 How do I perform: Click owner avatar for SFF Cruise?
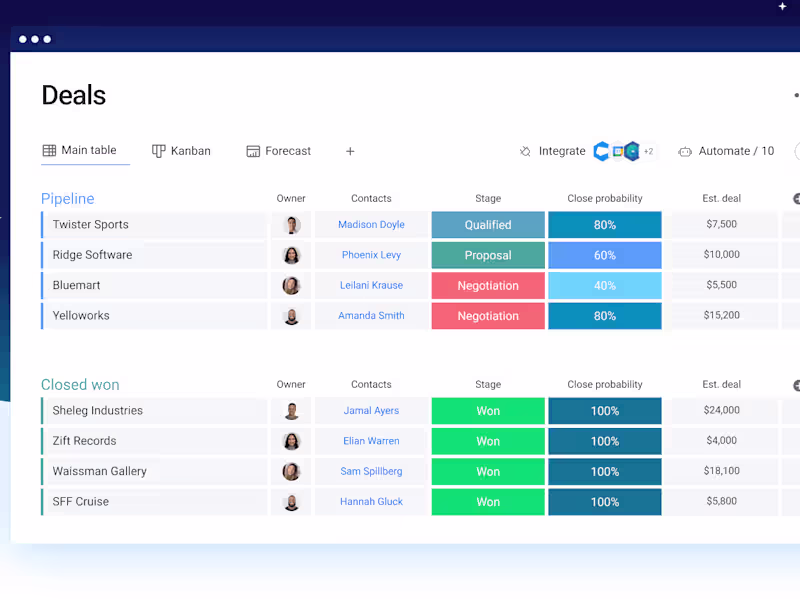coord(291,503)
